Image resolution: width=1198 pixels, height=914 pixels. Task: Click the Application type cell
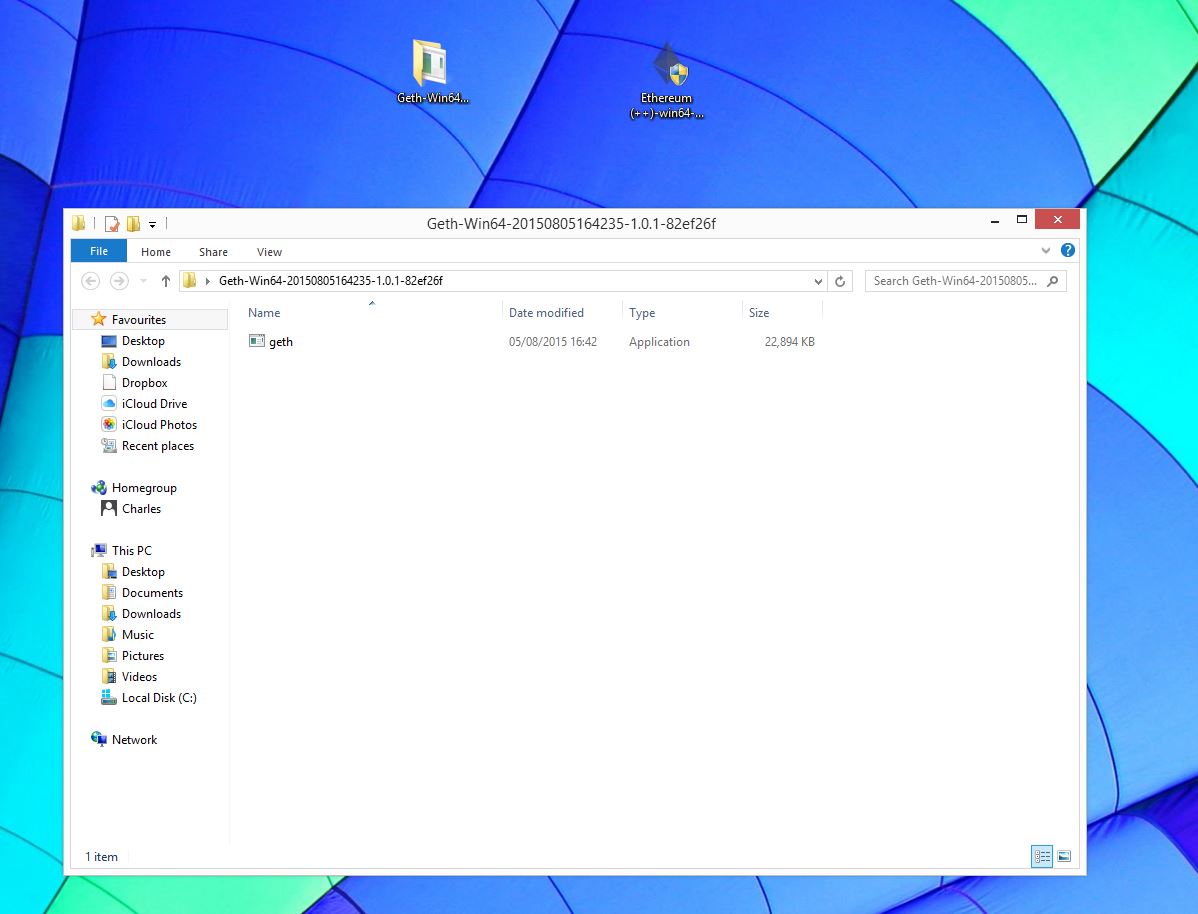[x=659, y=342]
